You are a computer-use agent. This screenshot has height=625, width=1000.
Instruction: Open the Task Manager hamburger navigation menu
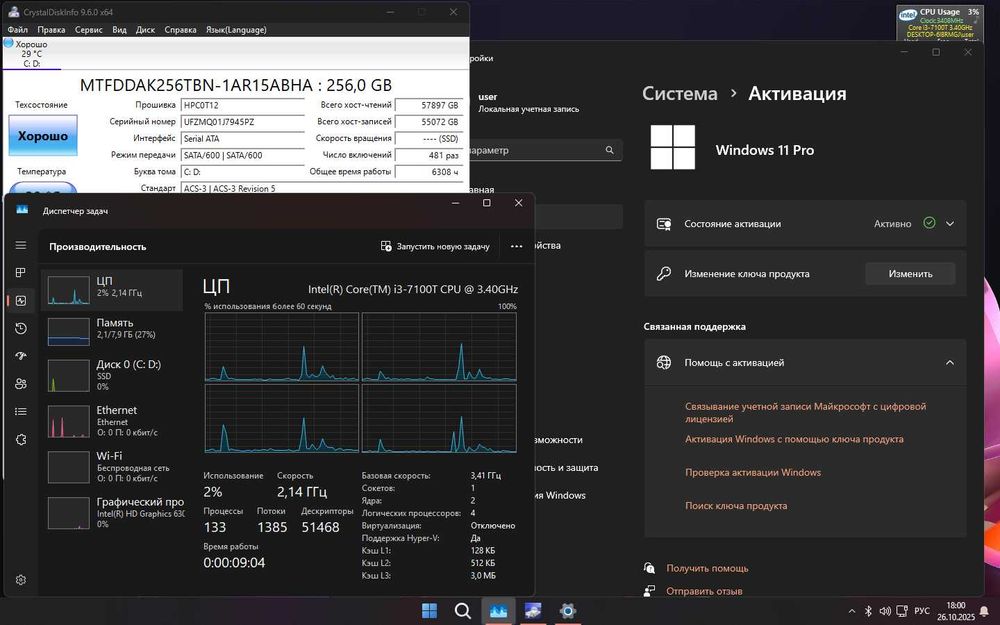[x=20, y=246]
